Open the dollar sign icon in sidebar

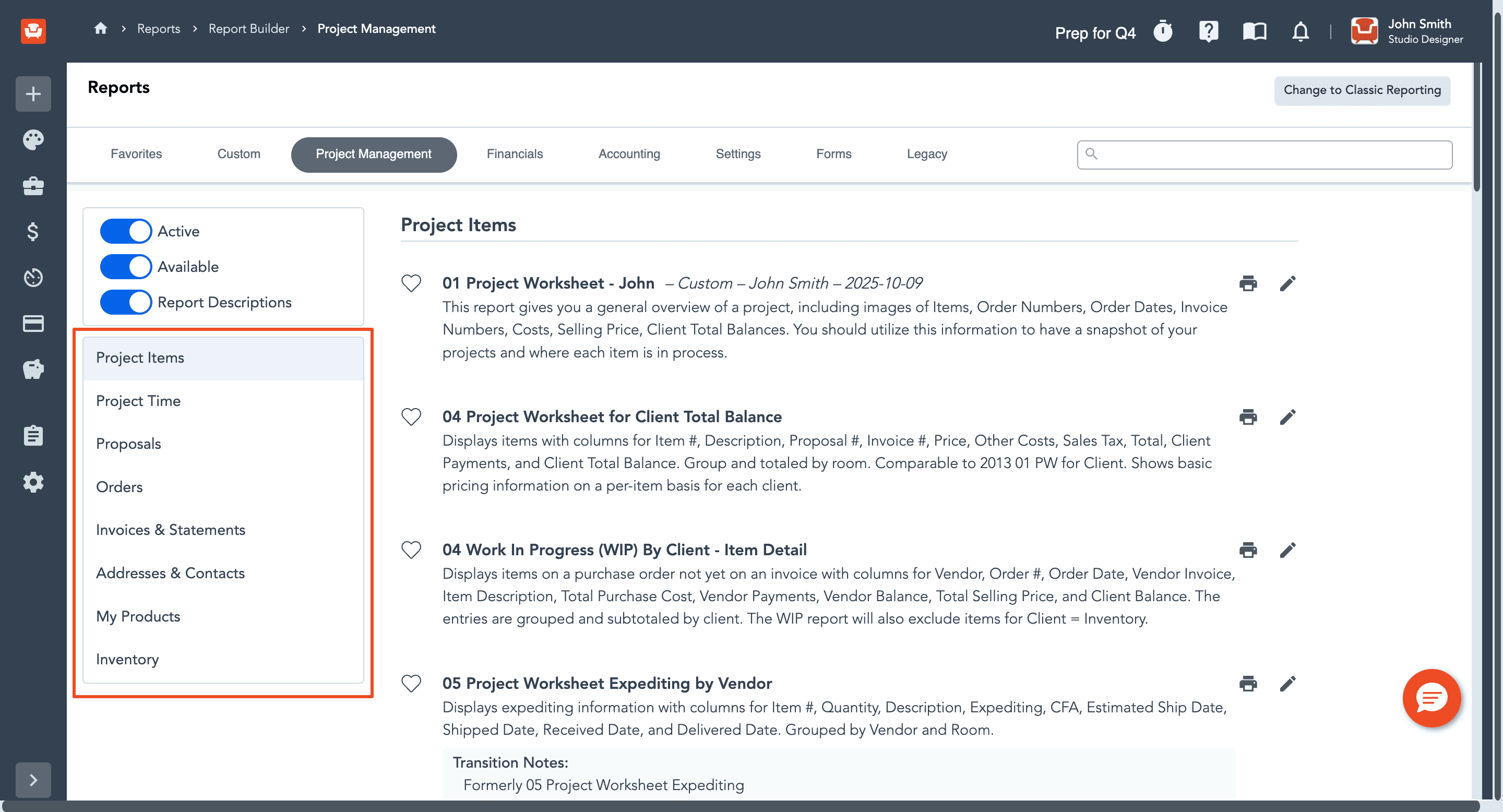(33, 232)
